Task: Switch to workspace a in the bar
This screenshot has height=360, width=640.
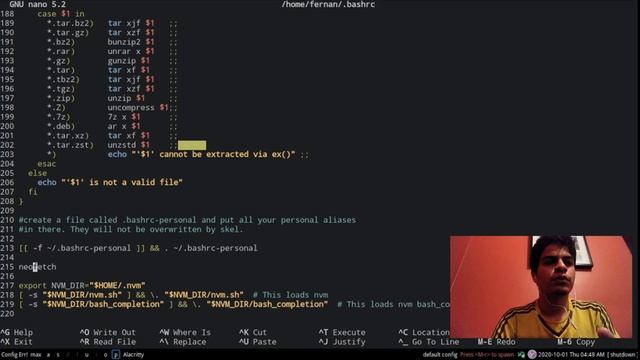Action: tap(48, 355)
